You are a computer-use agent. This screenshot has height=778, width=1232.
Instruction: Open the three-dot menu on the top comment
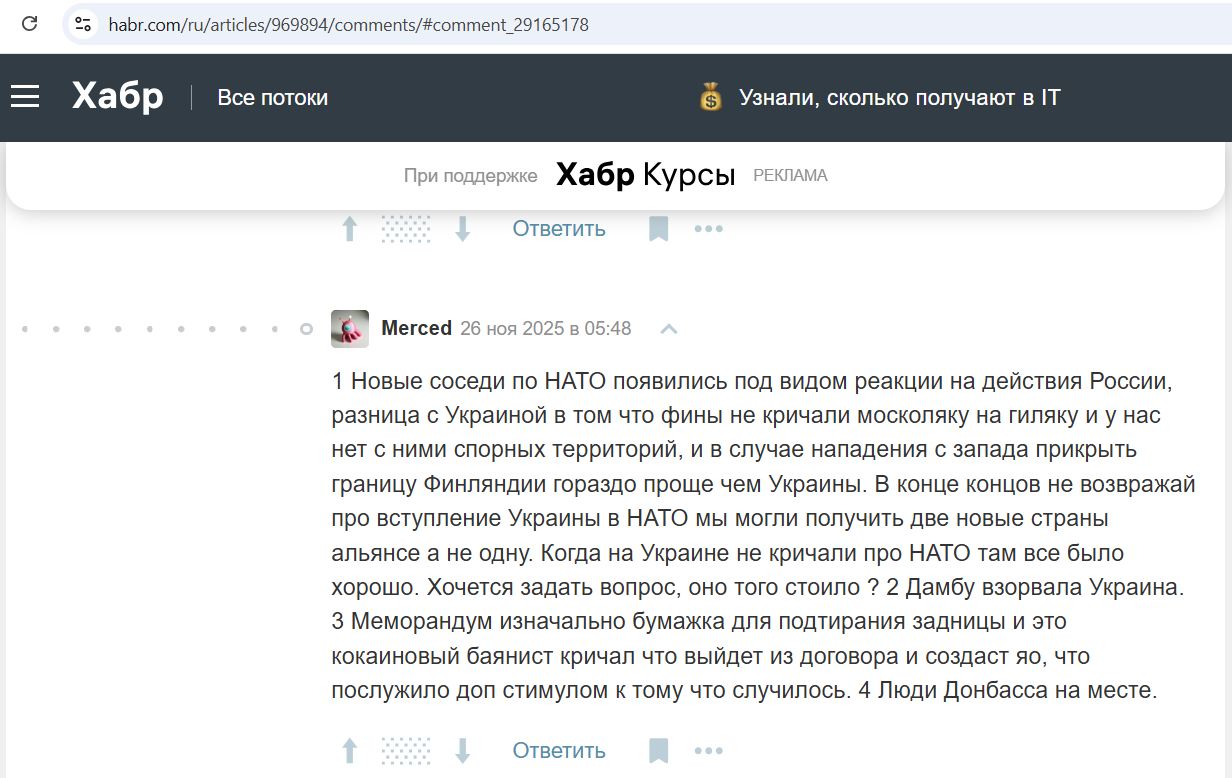coord(708,229)
